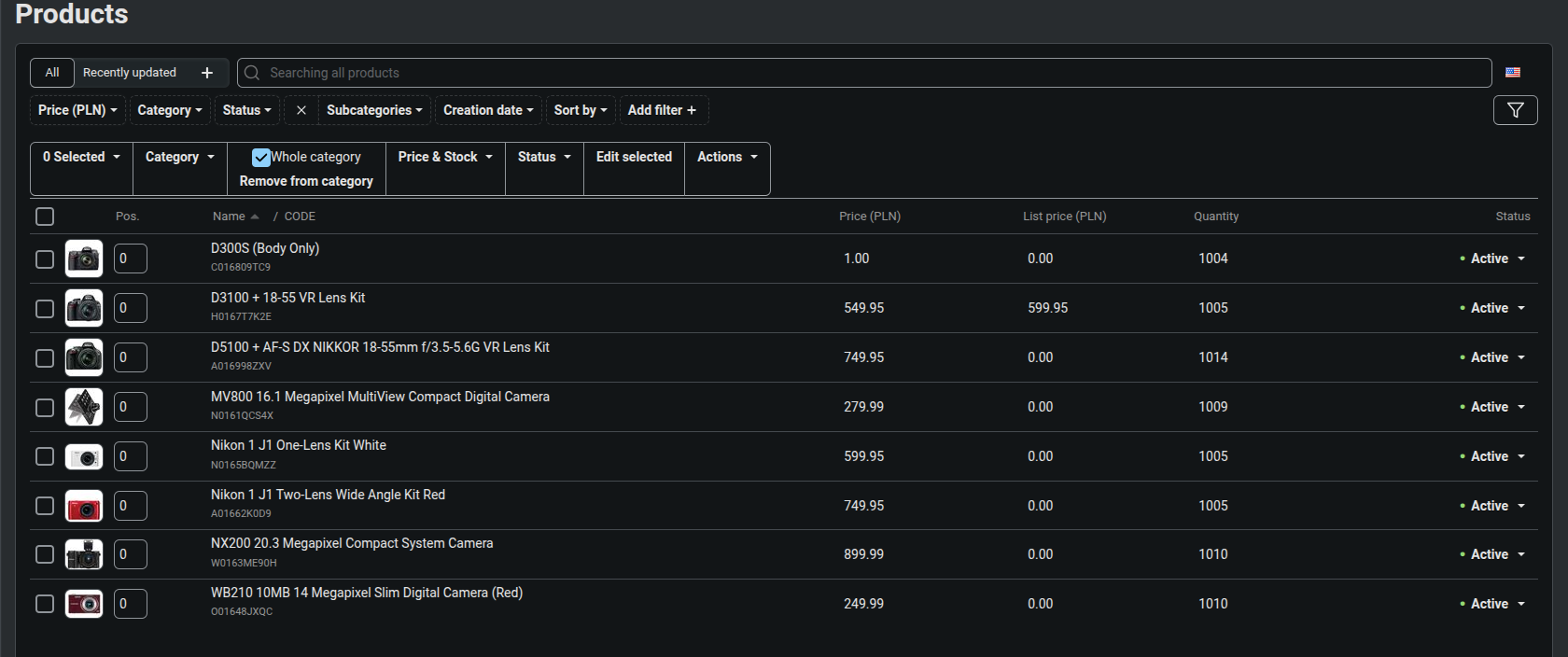1568x657 pixels.
Task: Click the Quantity column header
Action: click(x=1216, y=217)
